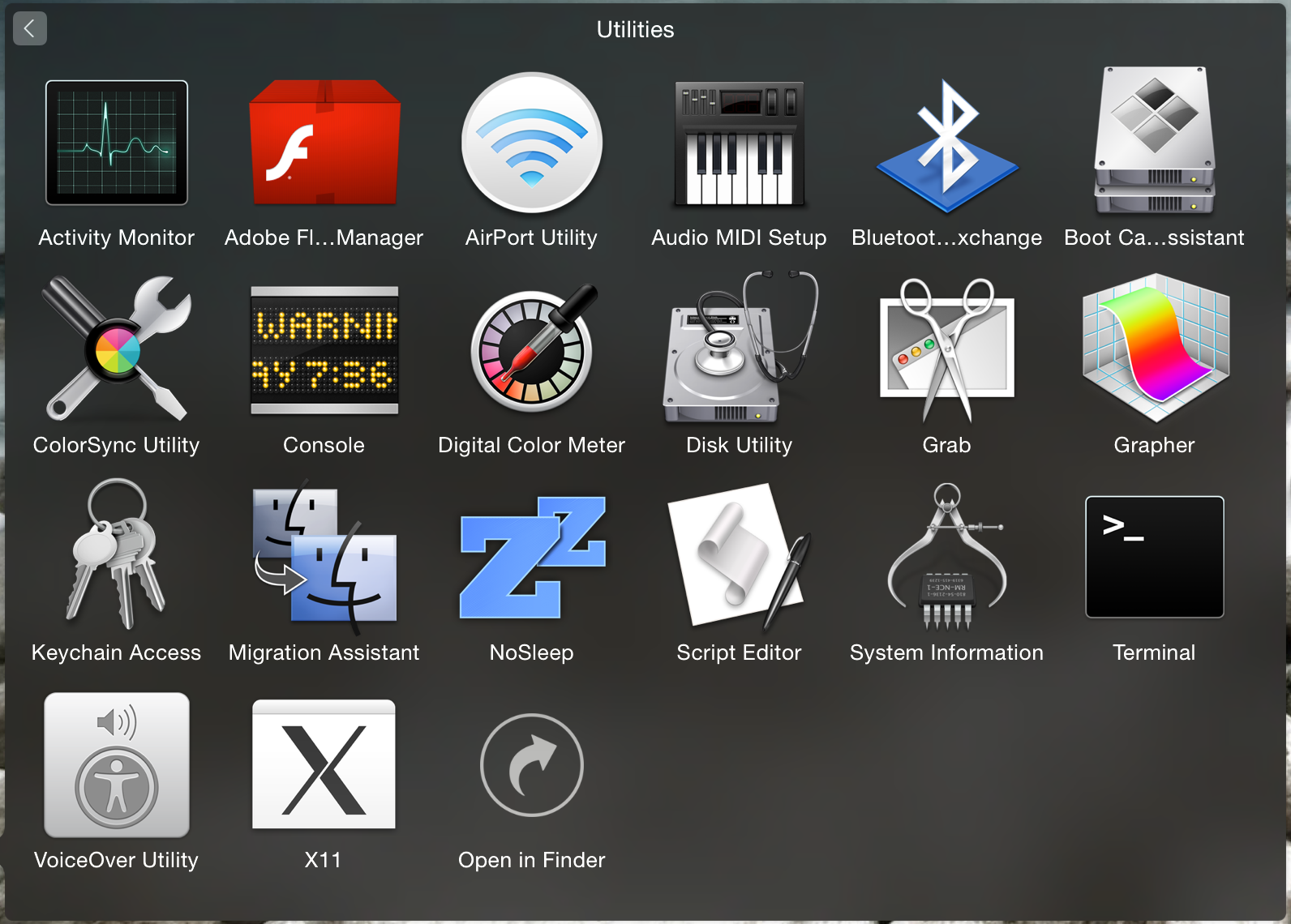Viewport: 1291px width, 924px height.
Task: Click the Grapher text label
Action: tap(1155, 445)
